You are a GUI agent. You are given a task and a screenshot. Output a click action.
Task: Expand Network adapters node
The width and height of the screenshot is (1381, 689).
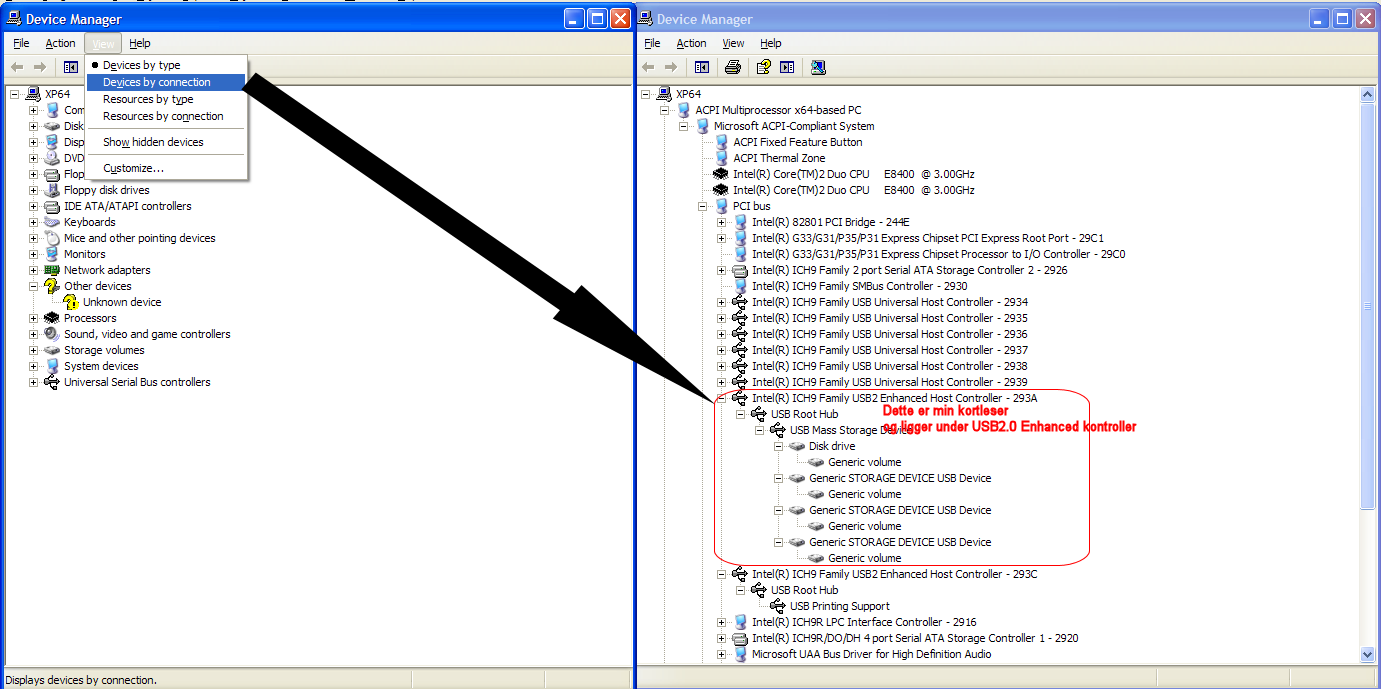(x=33, y=270)
